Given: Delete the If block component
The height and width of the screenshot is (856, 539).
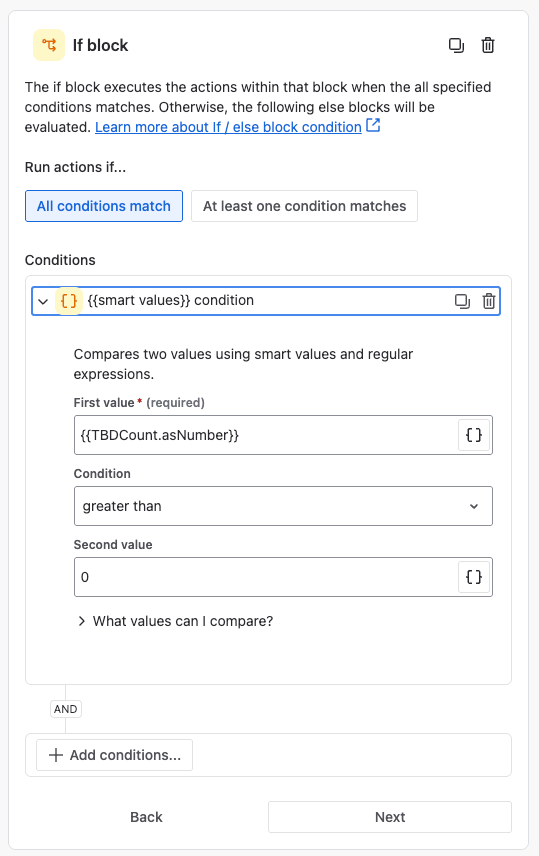Looking at the screenshot, I should point(488,45).
